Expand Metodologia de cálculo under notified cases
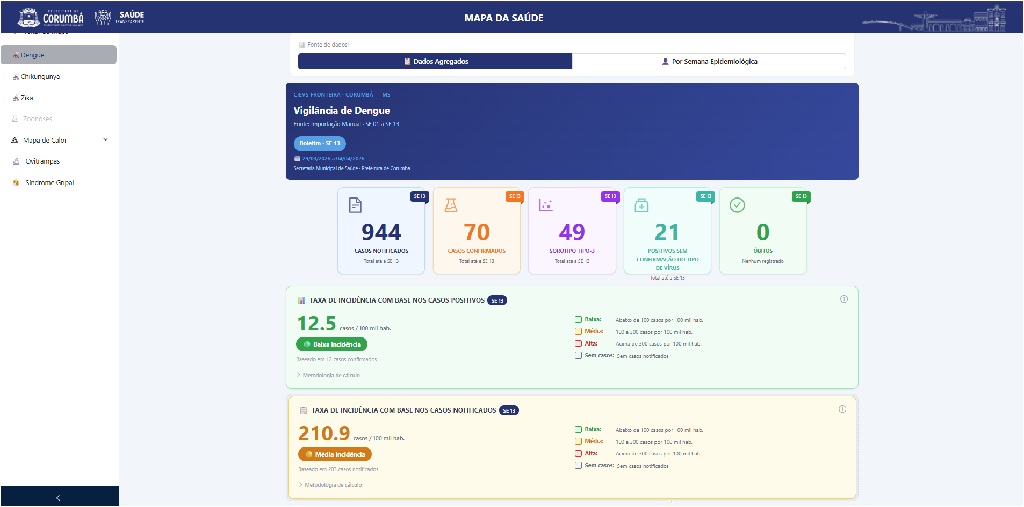Viewport: 1024px width, 507px height. (x=329, y=484)
